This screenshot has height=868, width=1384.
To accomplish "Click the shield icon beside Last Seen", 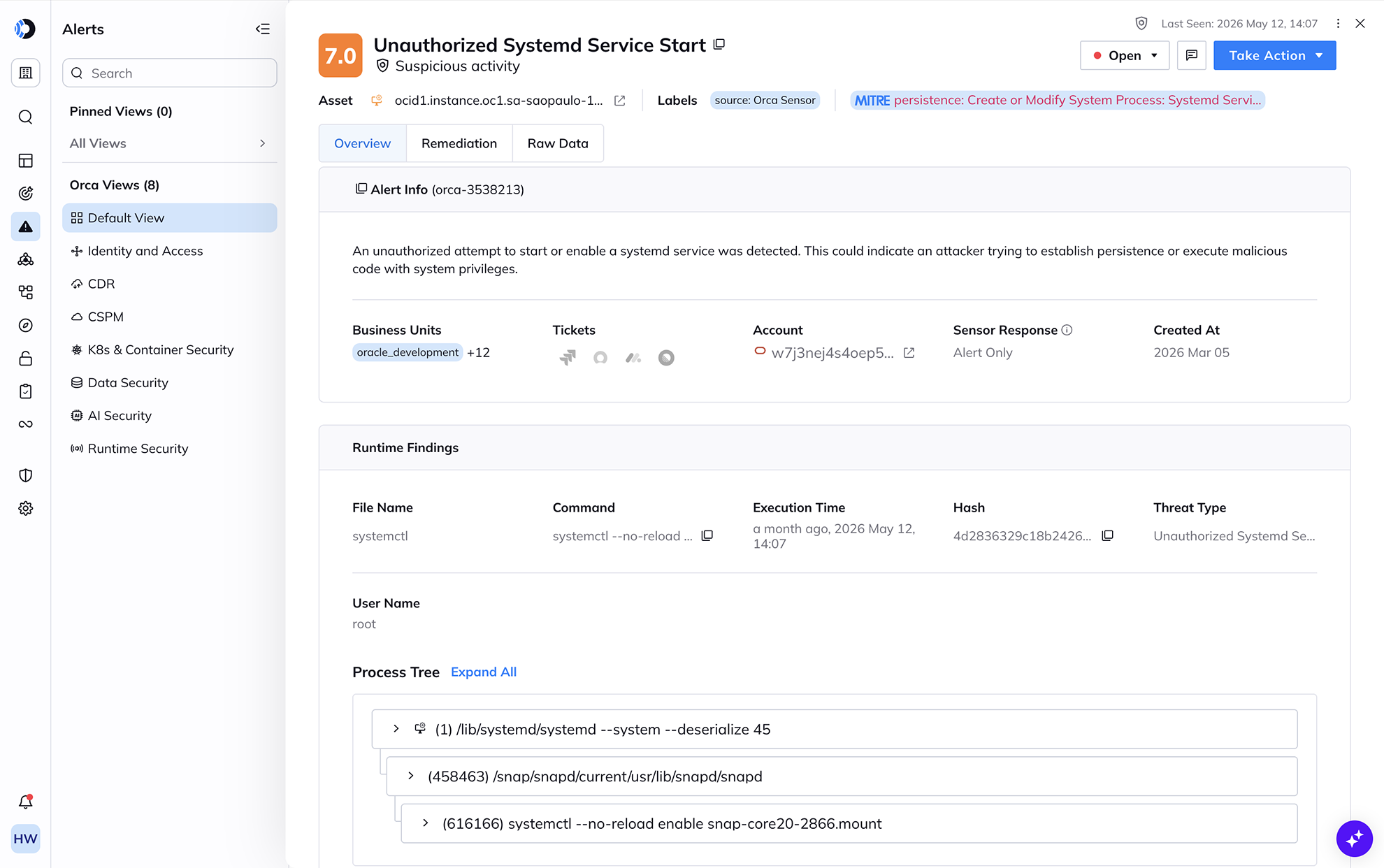I will pos(1141,24).
